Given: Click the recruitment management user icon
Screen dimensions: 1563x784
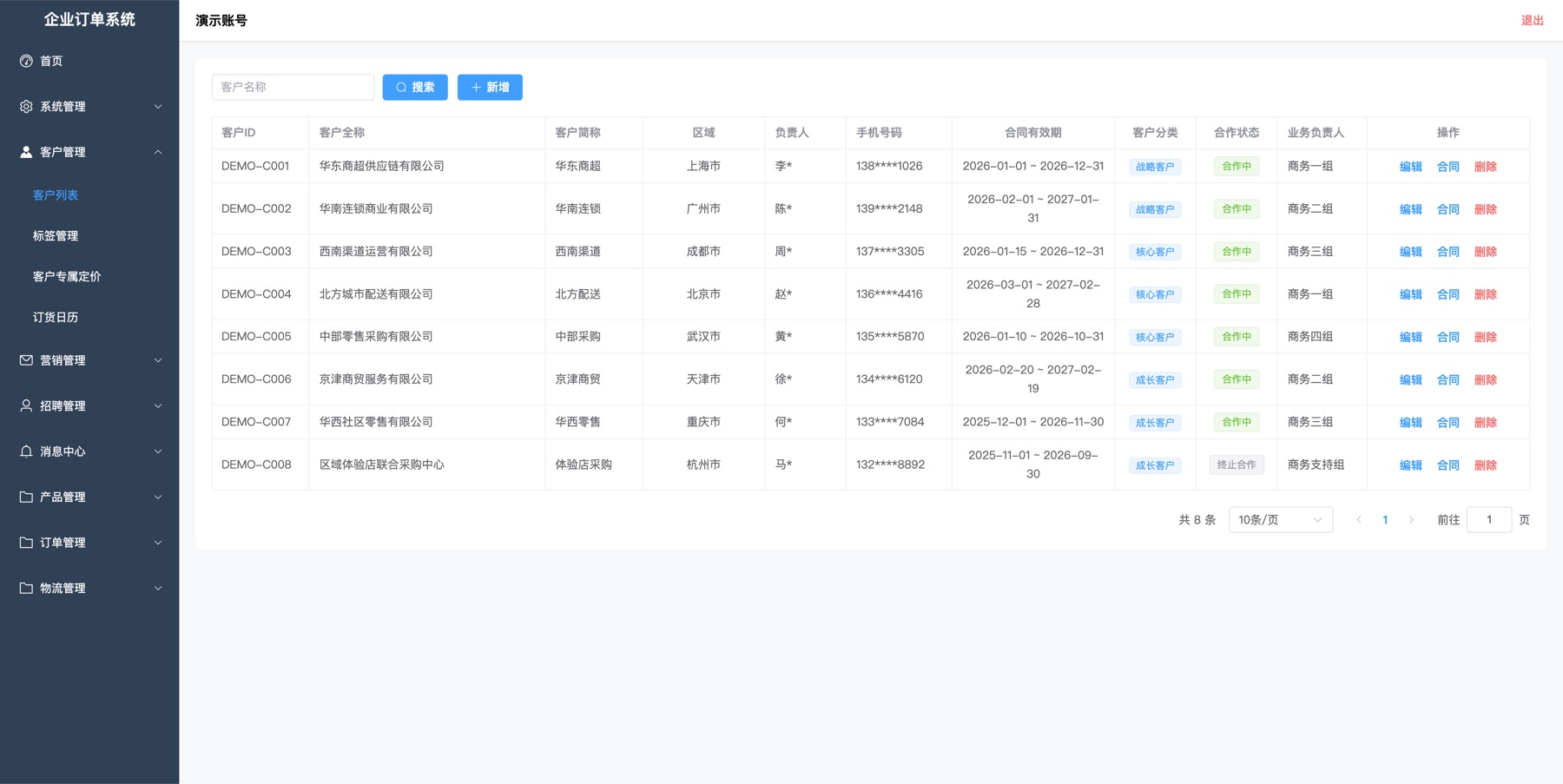Looking at the screenshot, I should click(x=26, y=406).
